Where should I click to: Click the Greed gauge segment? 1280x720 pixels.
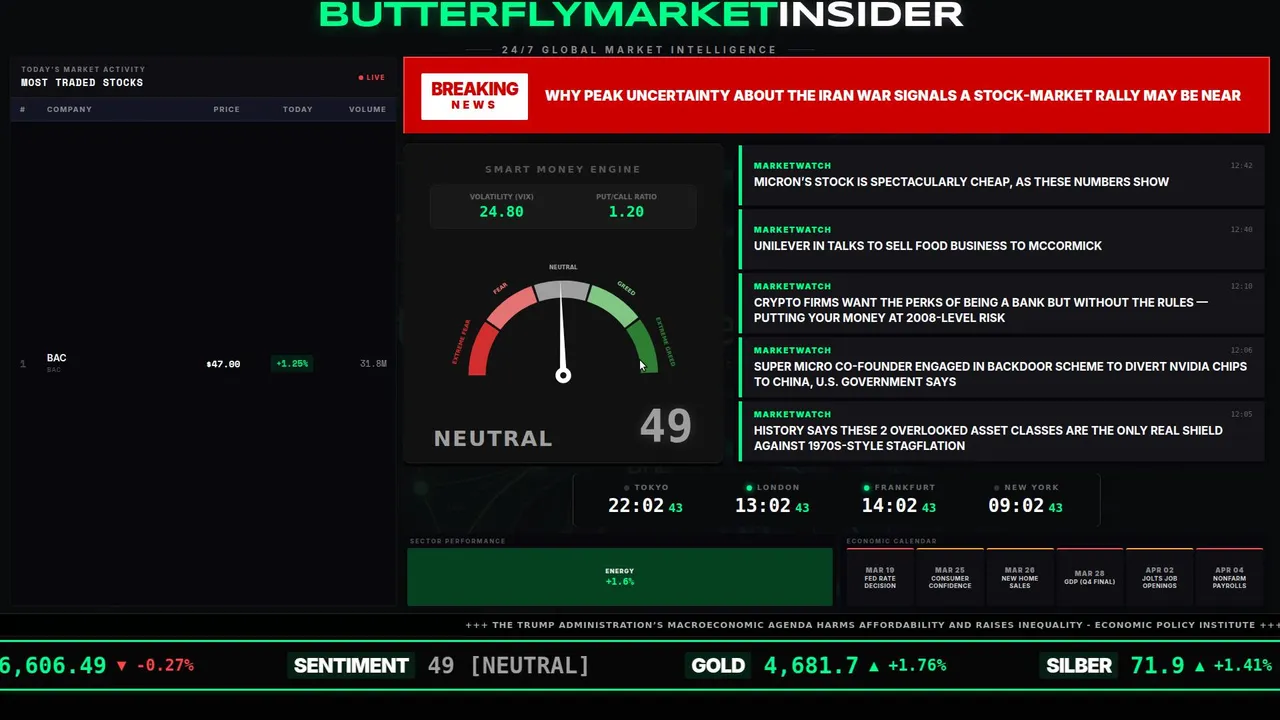(x=613, y=305)
